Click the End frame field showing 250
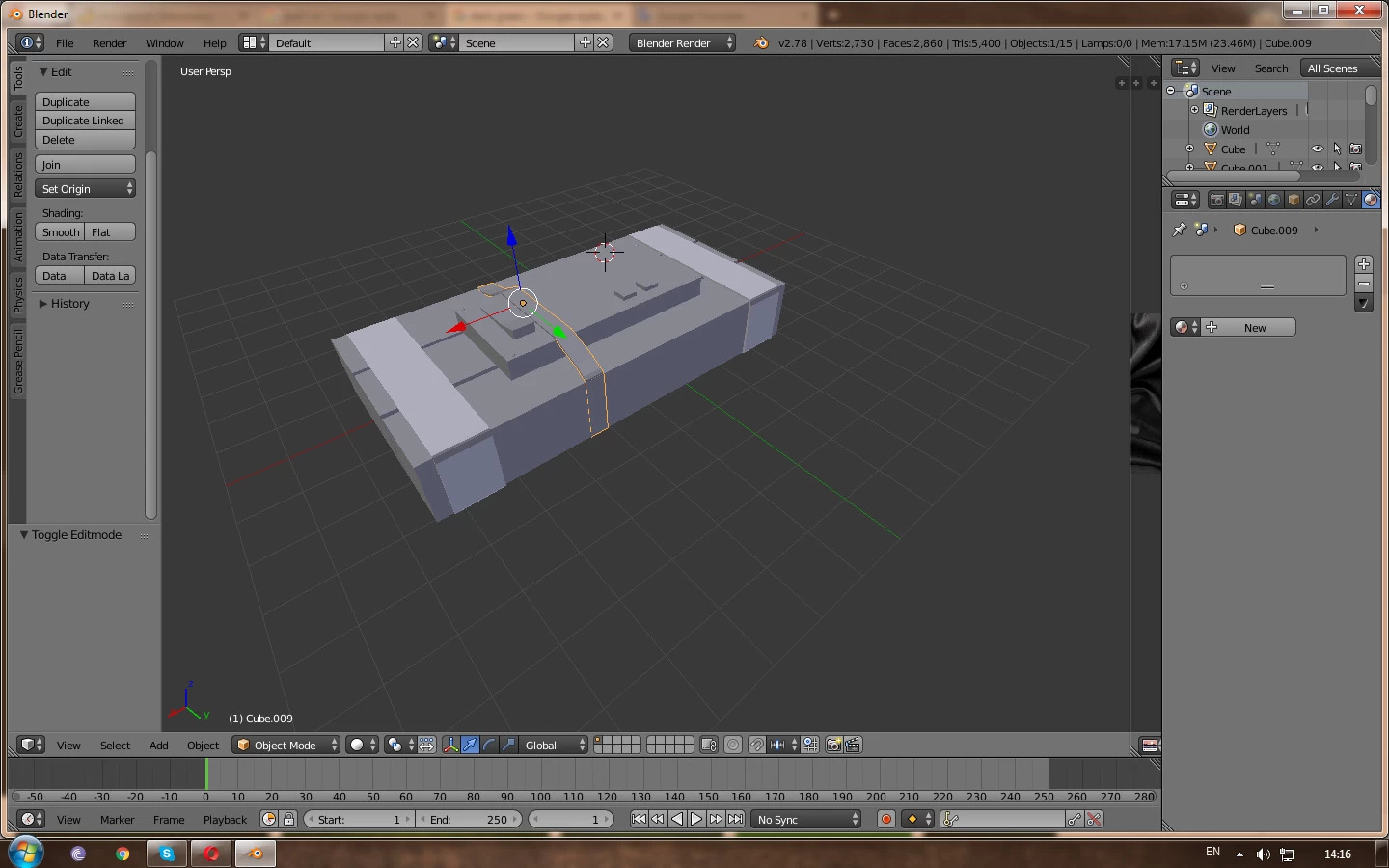The height and width of the screenshot is (868, 1389). 469,819
